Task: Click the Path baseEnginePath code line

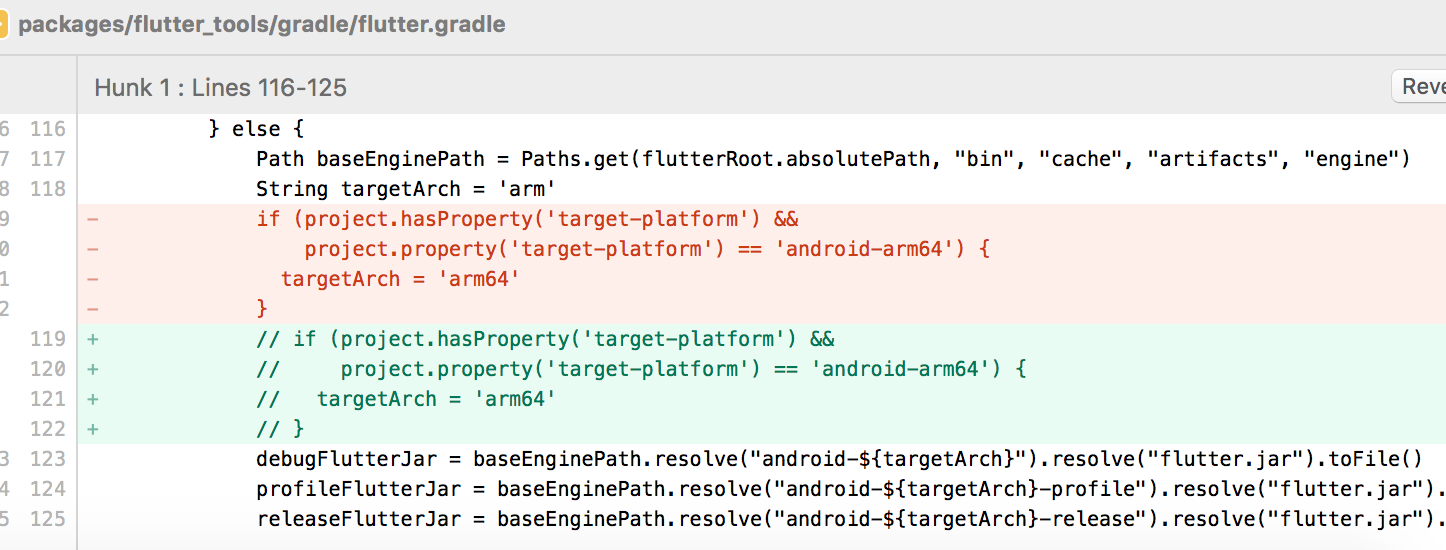Action: coord(832,159)
